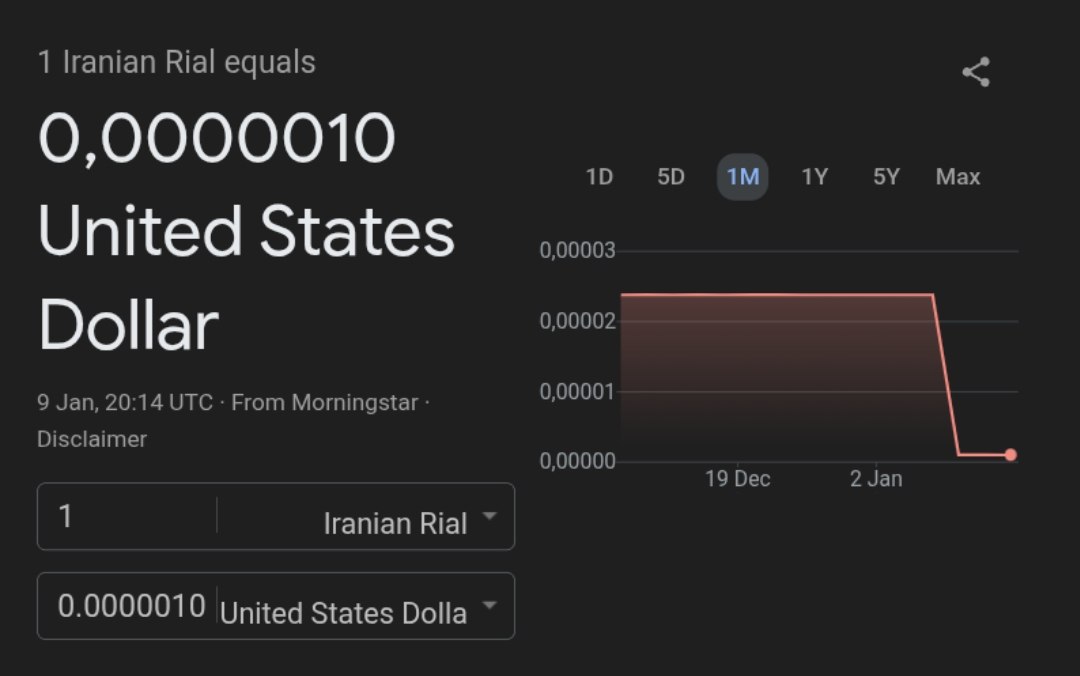Display the Max time range
The height and width of the screenshot is (676, 1080).
pyautogui.click(x=957, y=176)
